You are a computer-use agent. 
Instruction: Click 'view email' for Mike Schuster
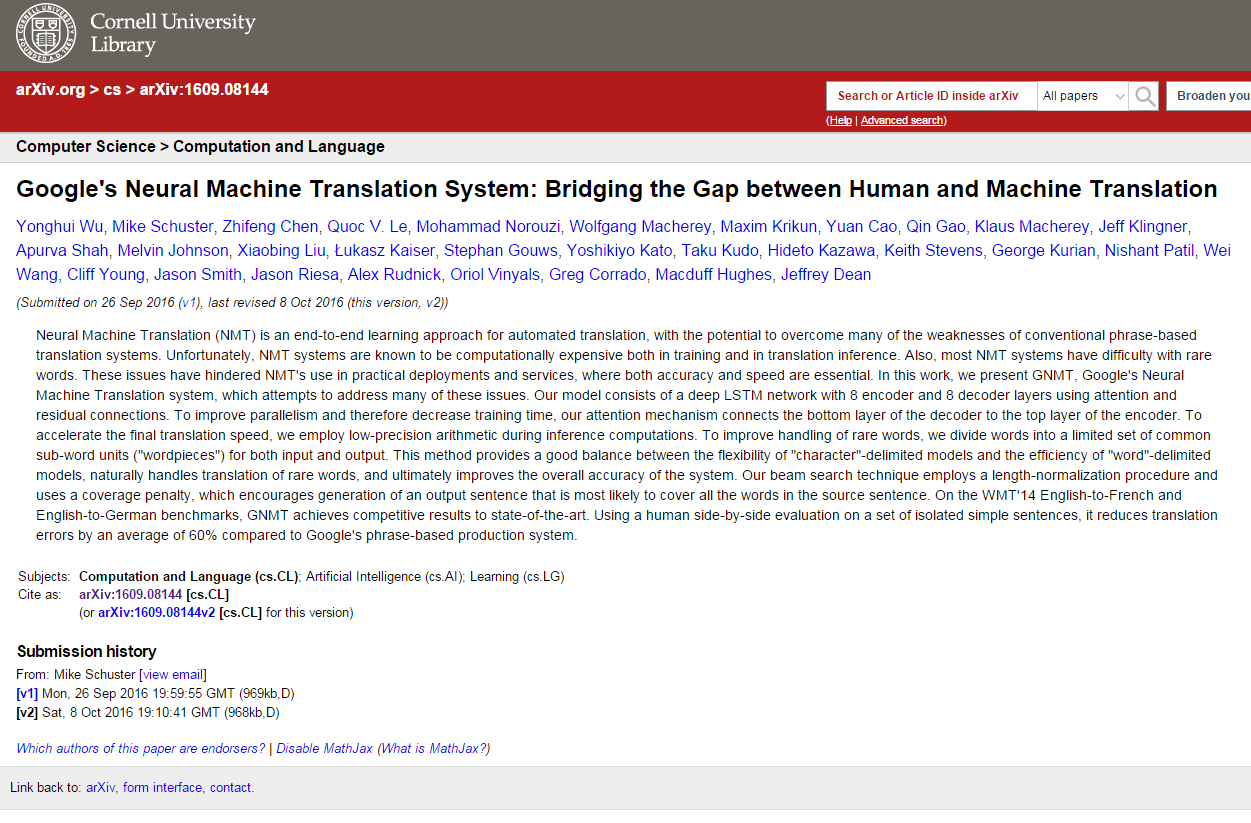(173, 675)
